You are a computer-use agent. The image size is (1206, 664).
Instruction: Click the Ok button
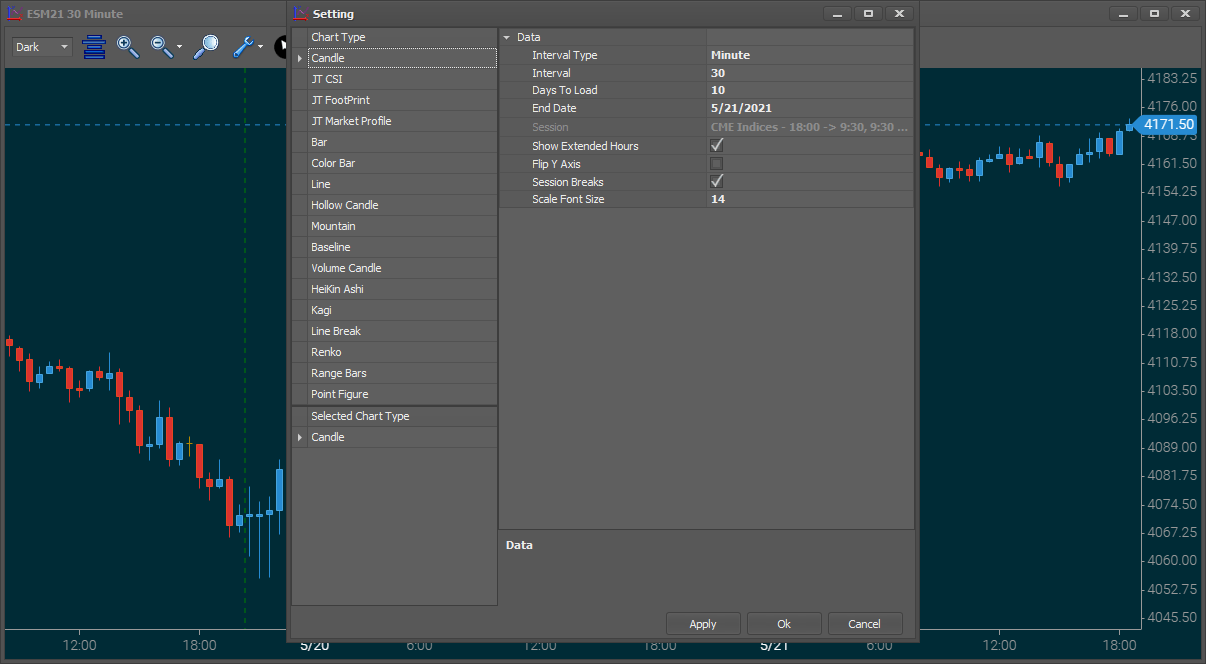tap(784, 624)
